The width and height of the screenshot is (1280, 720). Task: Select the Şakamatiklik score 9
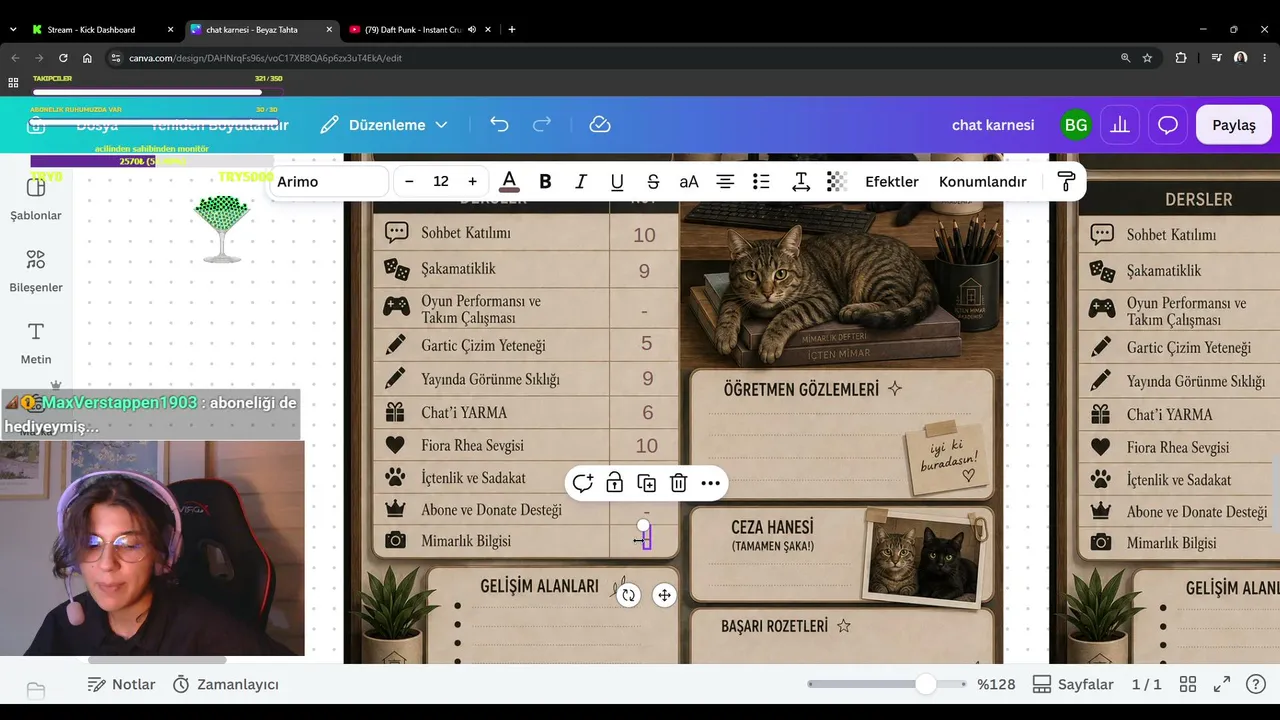644,271
